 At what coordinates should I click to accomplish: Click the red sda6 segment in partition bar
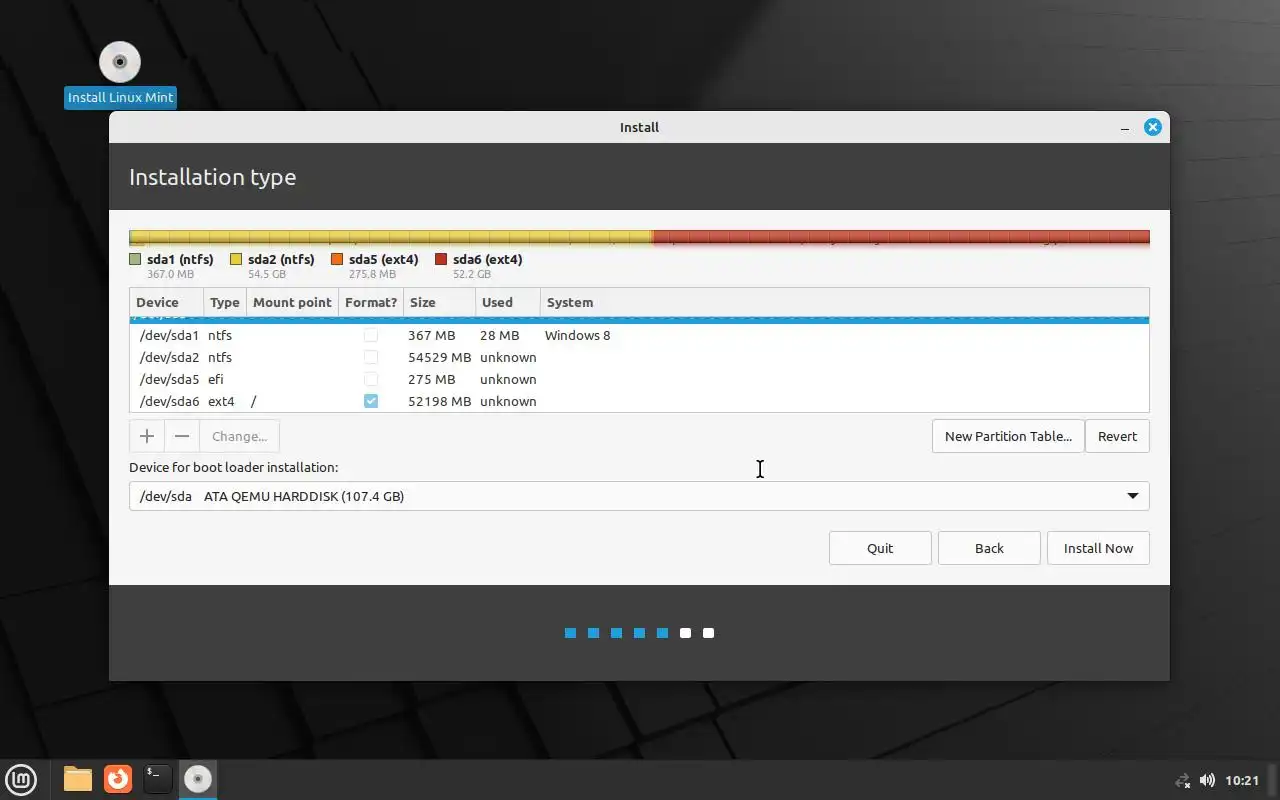coord(901,238)
